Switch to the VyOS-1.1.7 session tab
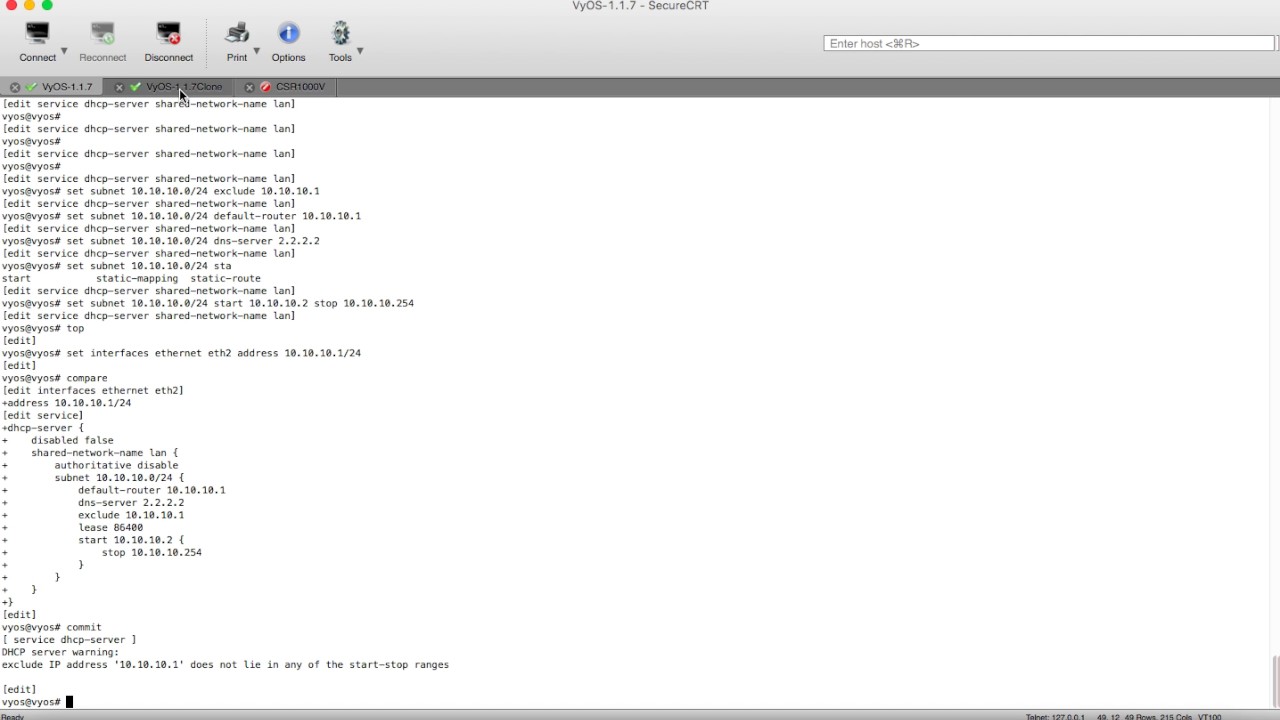This screenshot has width=1280, height=720. pos(67,87)
